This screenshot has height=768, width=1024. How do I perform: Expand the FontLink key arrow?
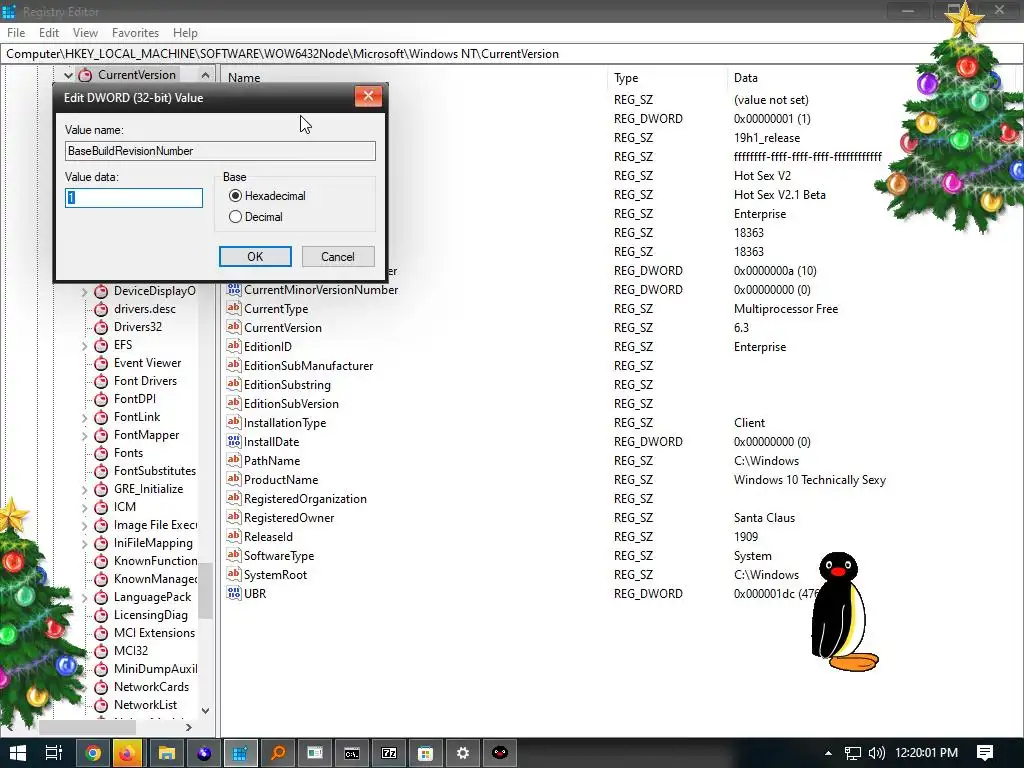point(84,417)
